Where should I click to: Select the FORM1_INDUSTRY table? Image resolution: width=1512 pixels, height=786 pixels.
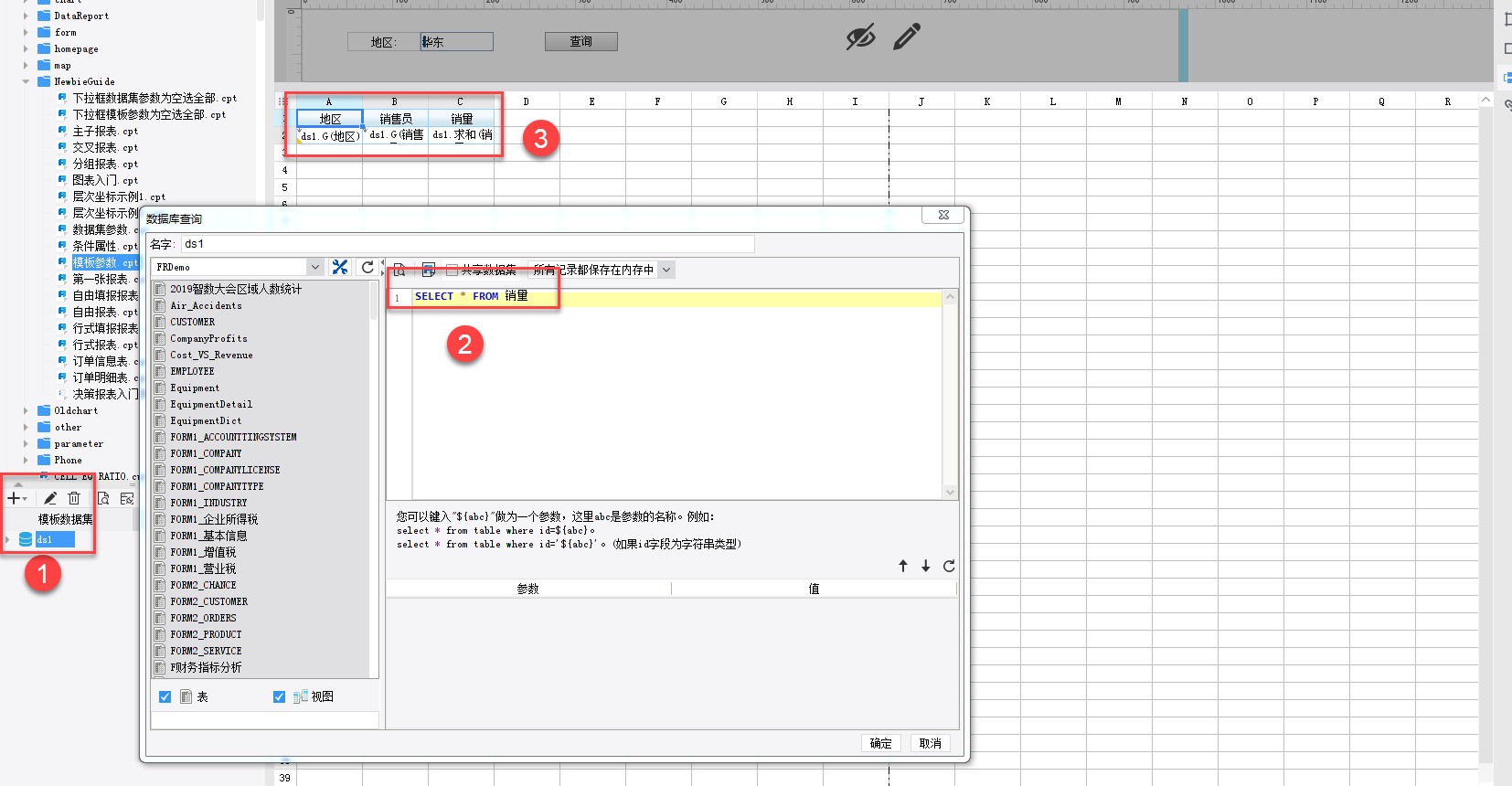208,503
